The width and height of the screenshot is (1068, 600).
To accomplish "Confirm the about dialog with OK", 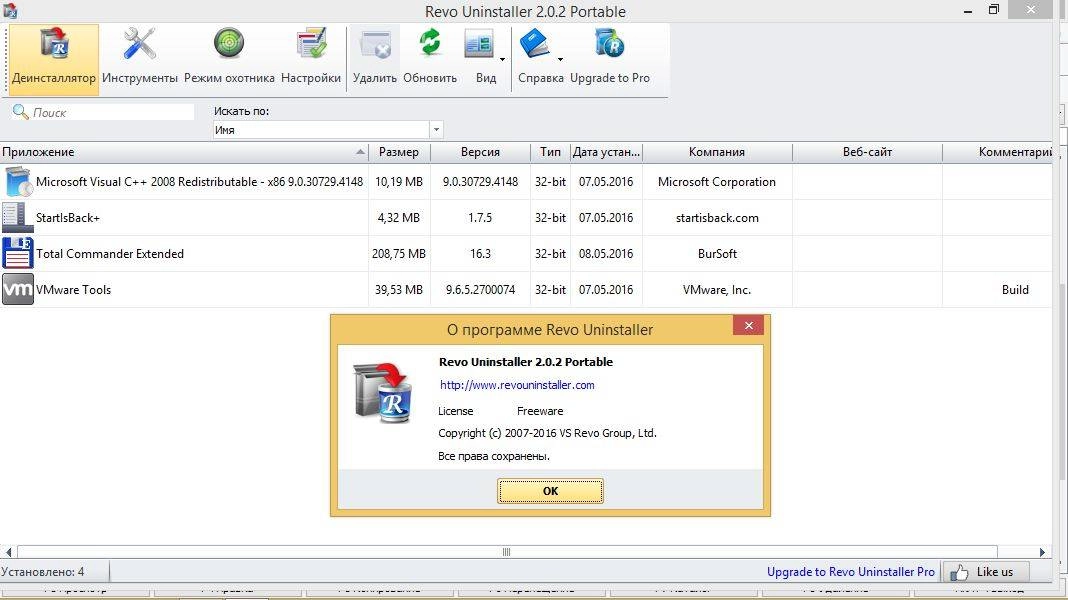I will click(x=550, y=491).
